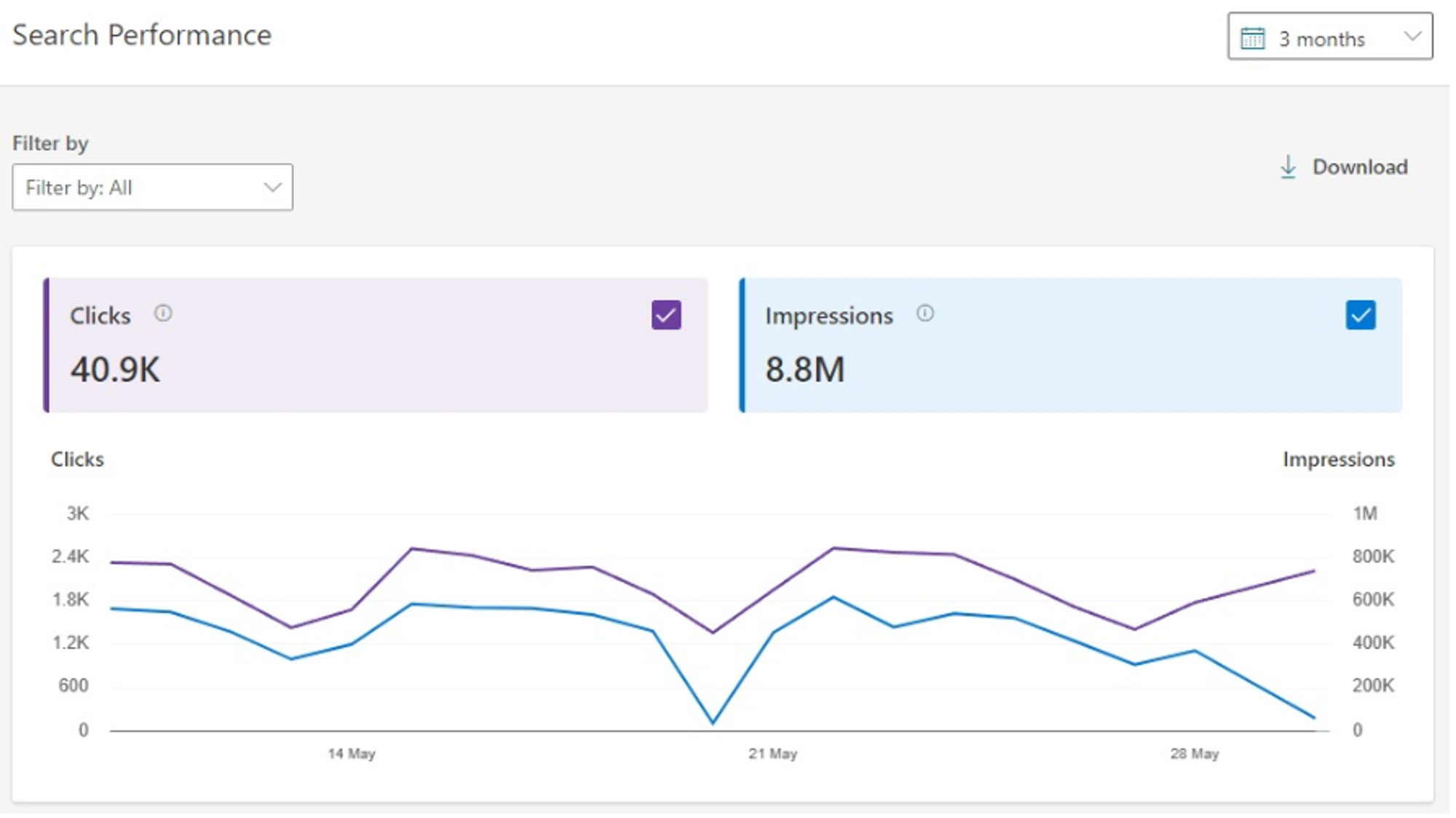Click the 600K label on impressions axis
This screenshot has width=1456, height=818.
pyautogui.click(x=1373, y=599)
